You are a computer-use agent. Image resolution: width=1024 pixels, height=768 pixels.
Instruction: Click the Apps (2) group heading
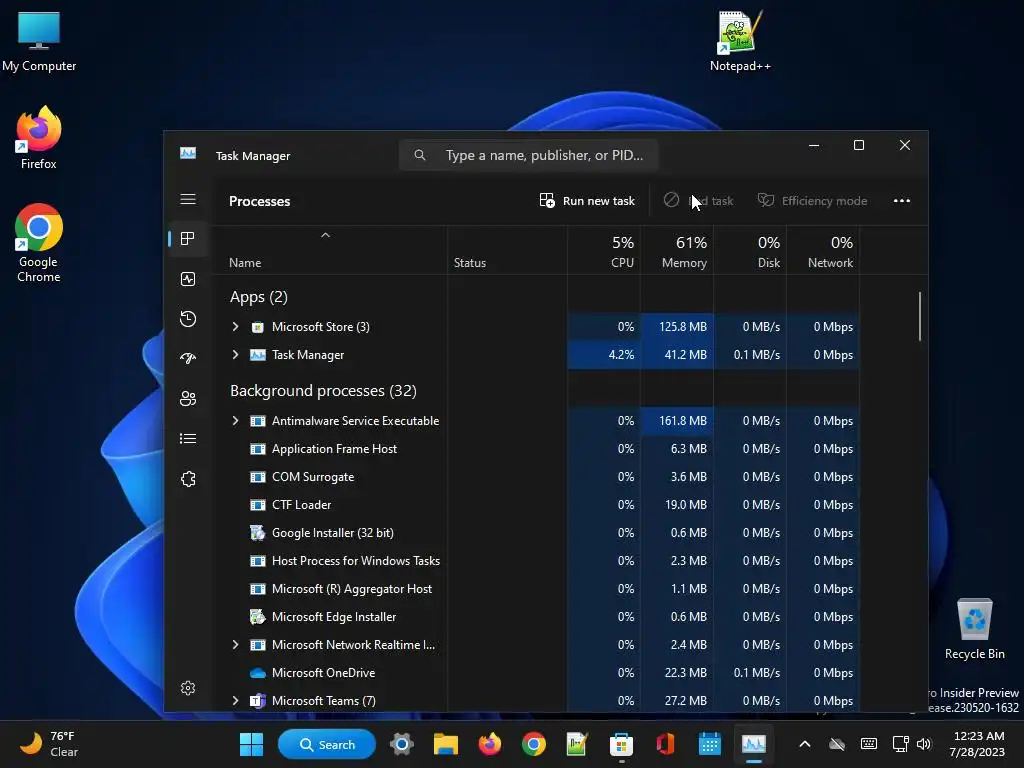259,297
